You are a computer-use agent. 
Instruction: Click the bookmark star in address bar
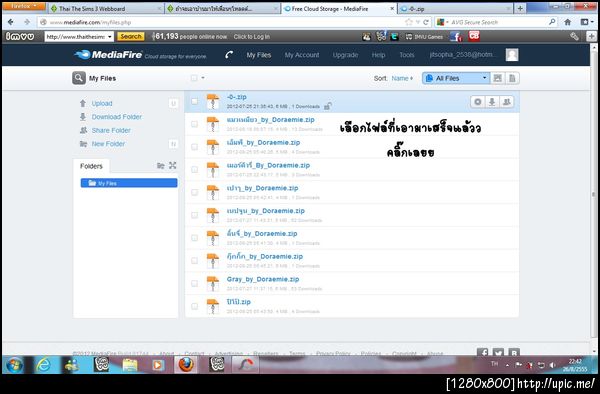tap(409, 22)
